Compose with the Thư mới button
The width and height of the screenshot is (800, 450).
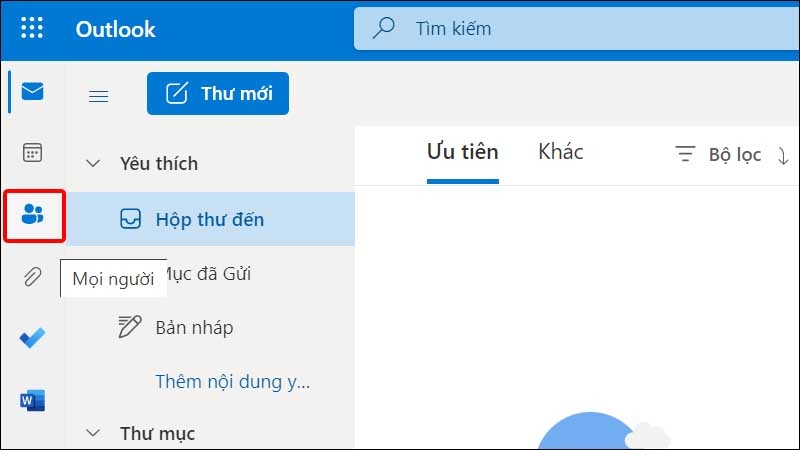click(x=218, y=93)
